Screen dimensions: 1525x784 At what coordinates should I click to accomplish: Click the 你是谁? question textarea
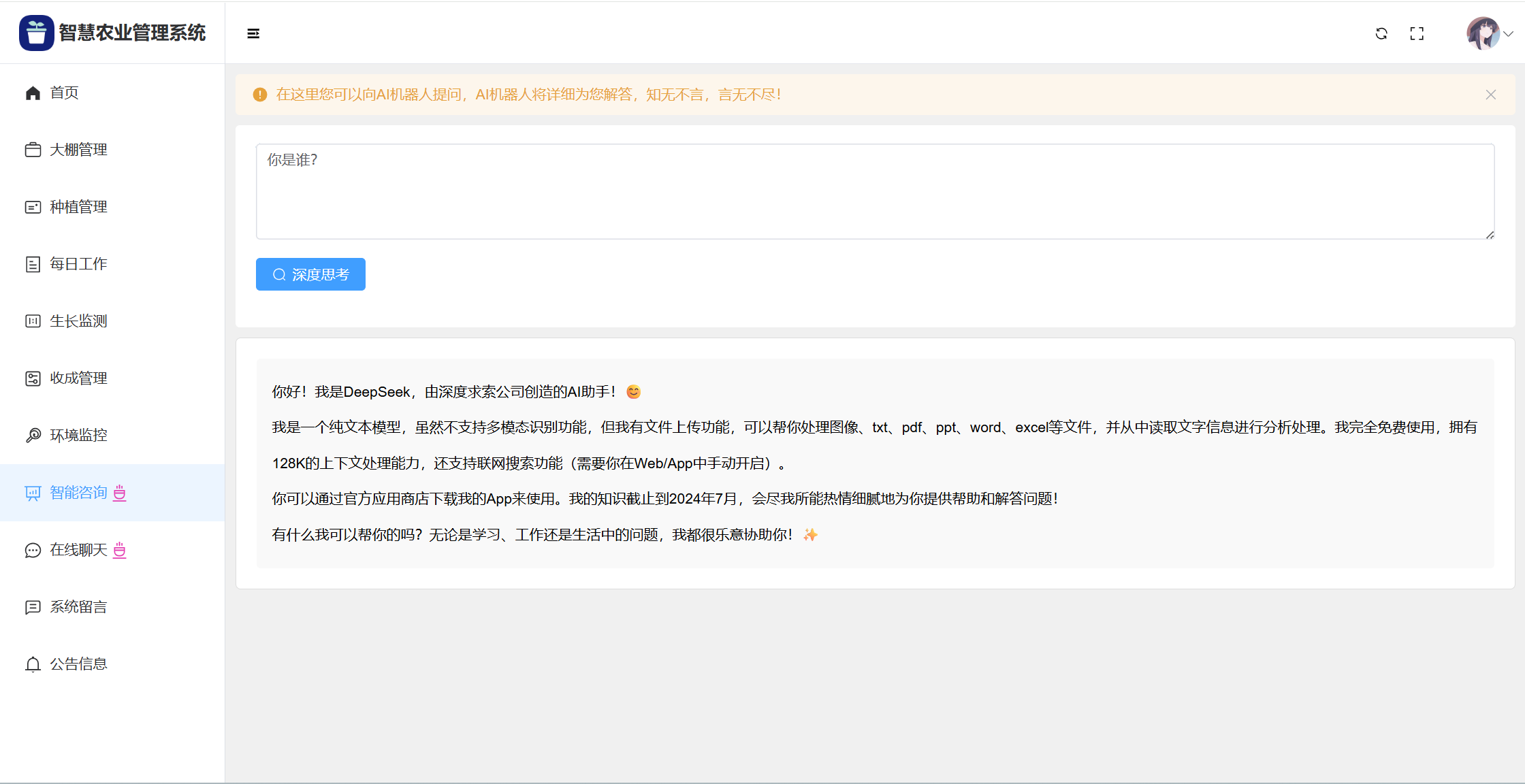tap(875, 191)
